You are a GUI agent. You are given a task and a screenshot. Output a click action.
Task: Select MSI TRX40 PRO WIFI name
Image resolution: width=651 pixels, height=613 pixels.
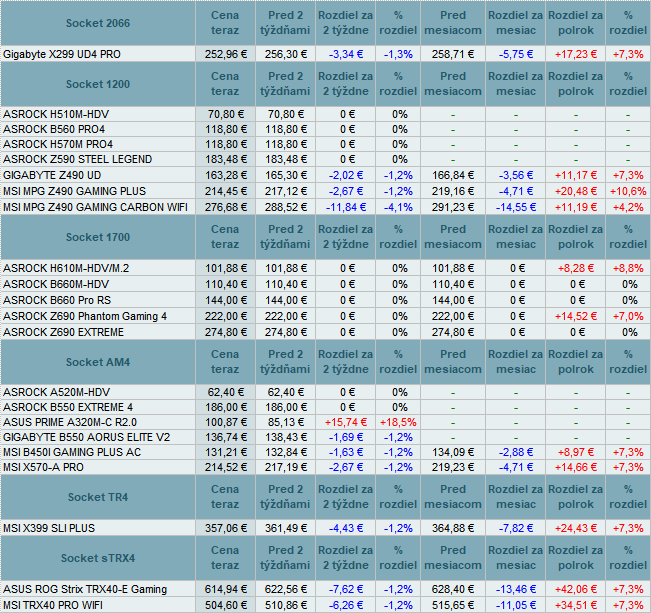53,605
